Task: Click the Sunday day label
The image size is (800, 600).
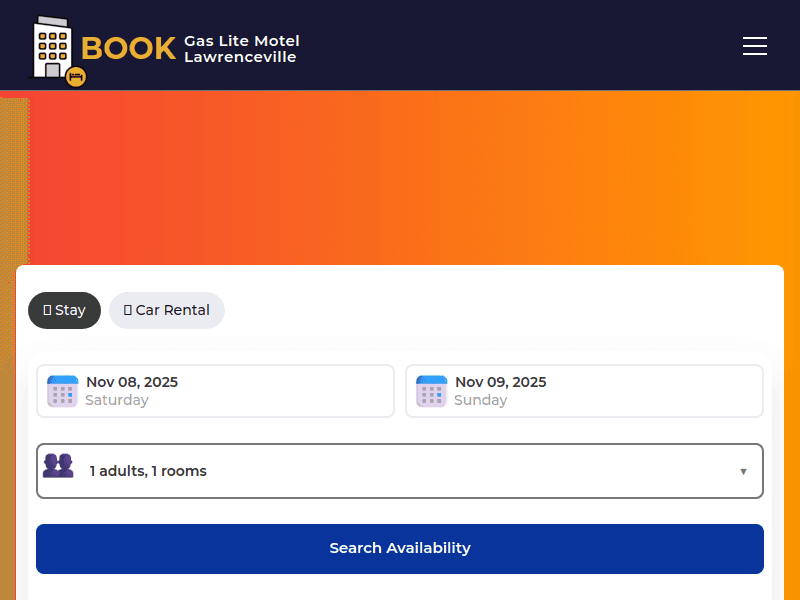Action: click(480, 400)
